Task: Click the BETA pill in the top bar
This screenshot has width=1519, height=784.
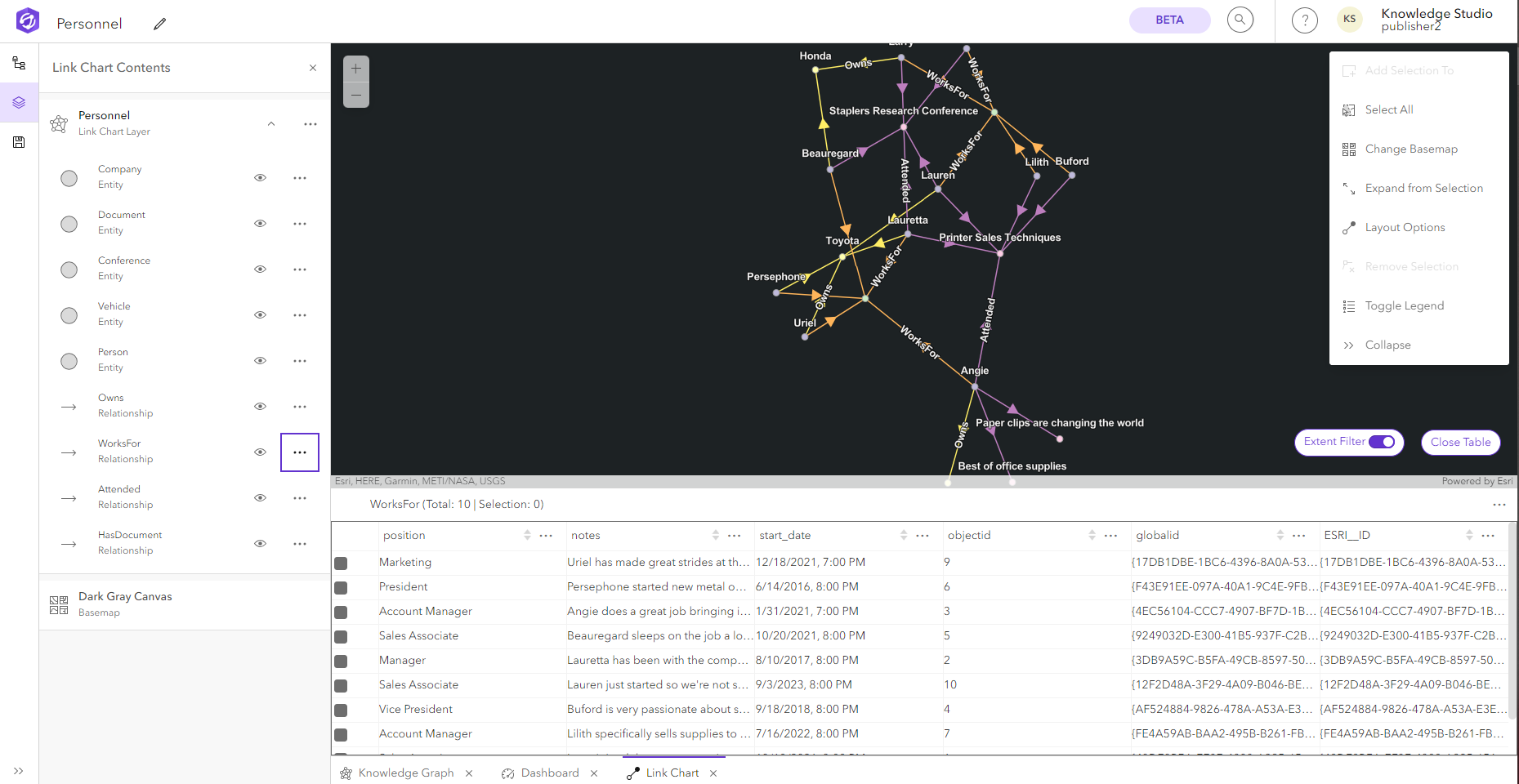Action: (1169, 20)
